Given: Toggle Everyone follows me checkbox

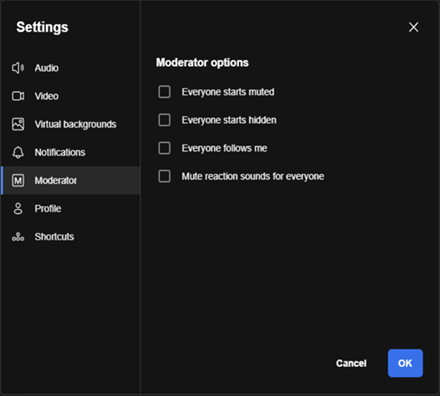Looking at the screenshot, I should coord(164,148).
